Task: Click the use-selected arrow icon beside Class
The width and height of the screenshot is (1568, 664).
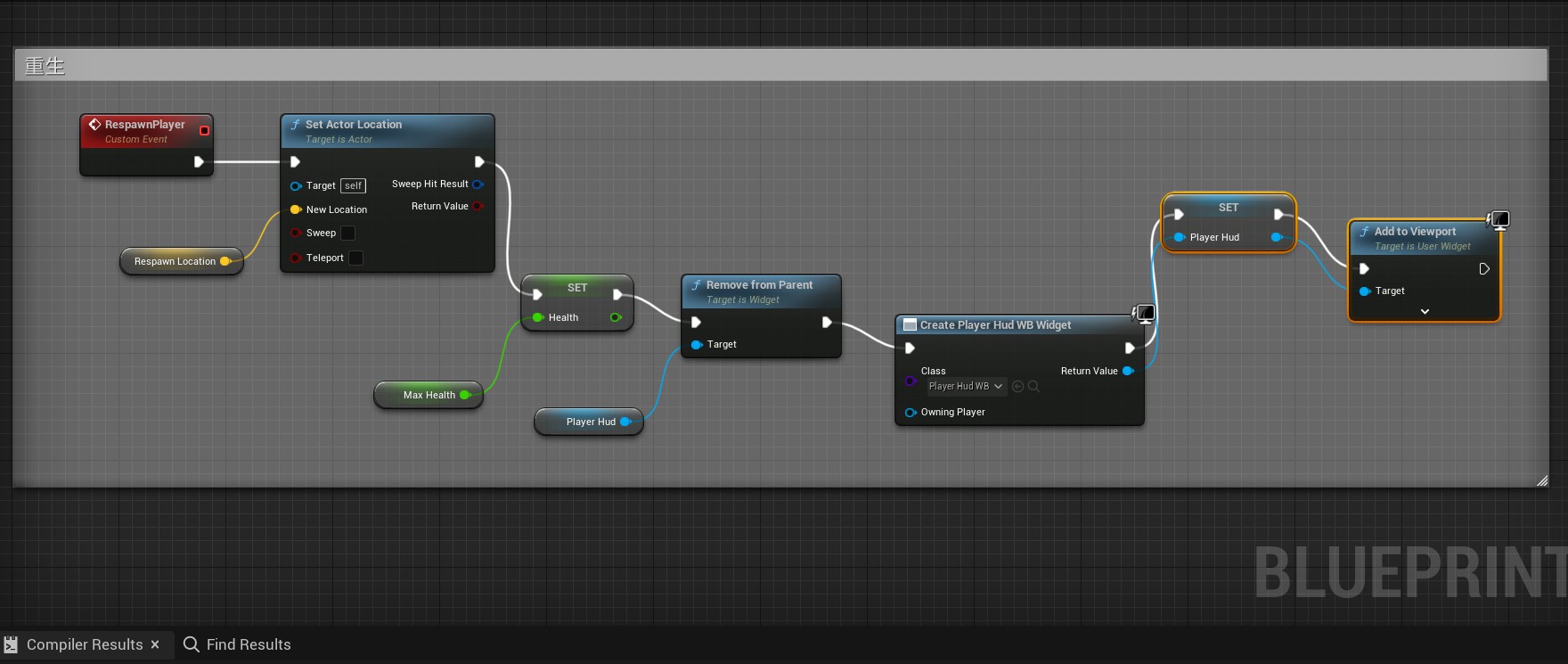Action: [1017, 387]
